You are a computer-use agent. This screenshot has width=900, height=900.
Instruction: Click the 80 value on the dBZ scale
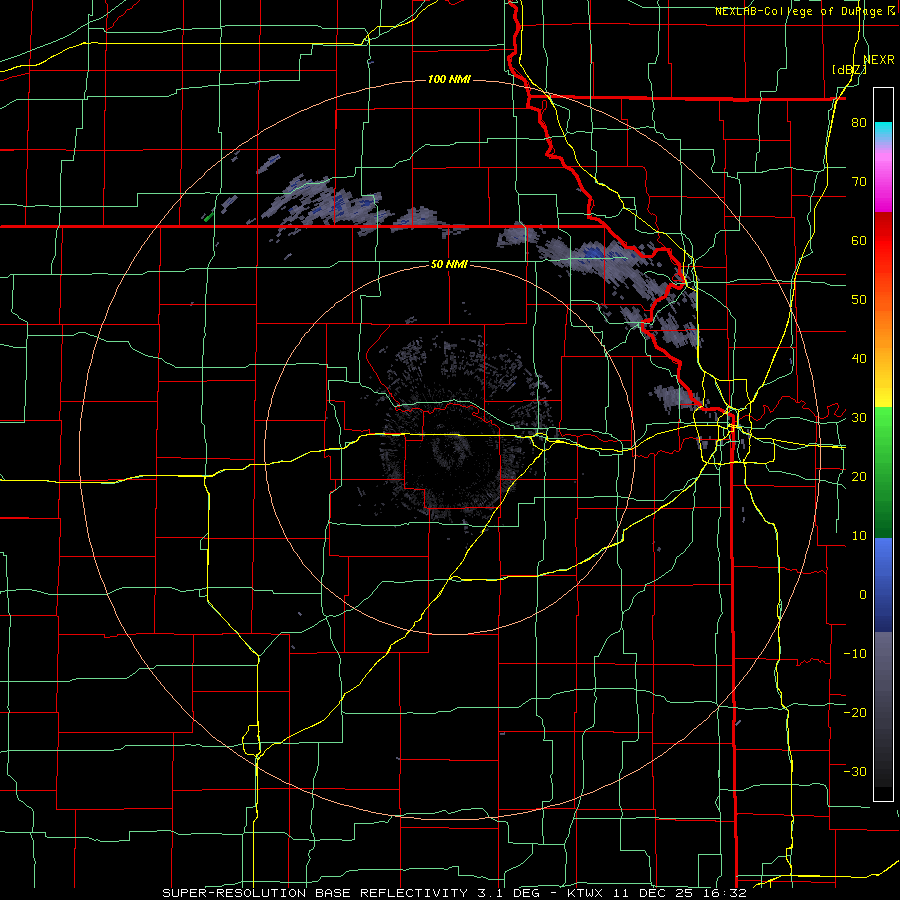point(859,122)
